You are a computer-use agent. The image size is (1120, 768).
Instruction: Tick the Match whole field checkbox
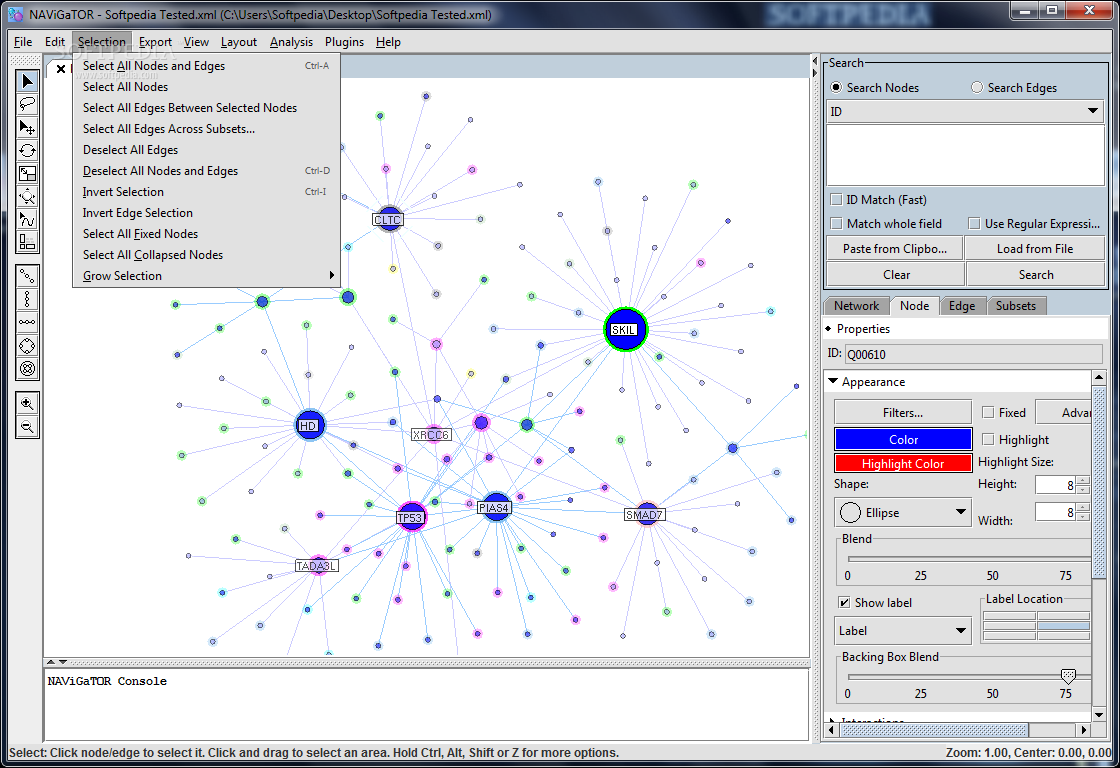click(836, 224)
